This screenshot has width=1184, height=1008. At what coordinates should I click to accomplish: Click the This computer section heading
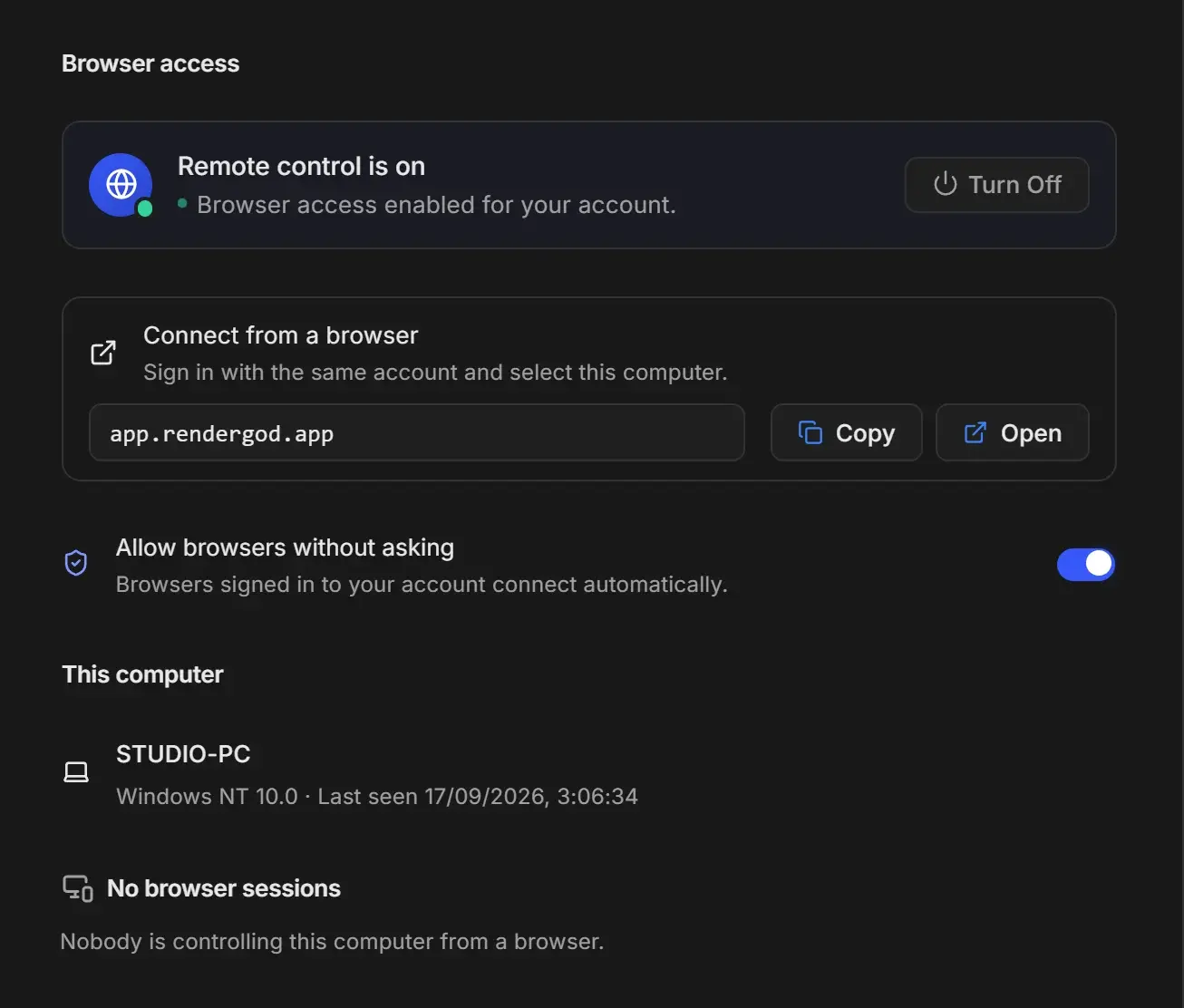[x=142, y=674]
